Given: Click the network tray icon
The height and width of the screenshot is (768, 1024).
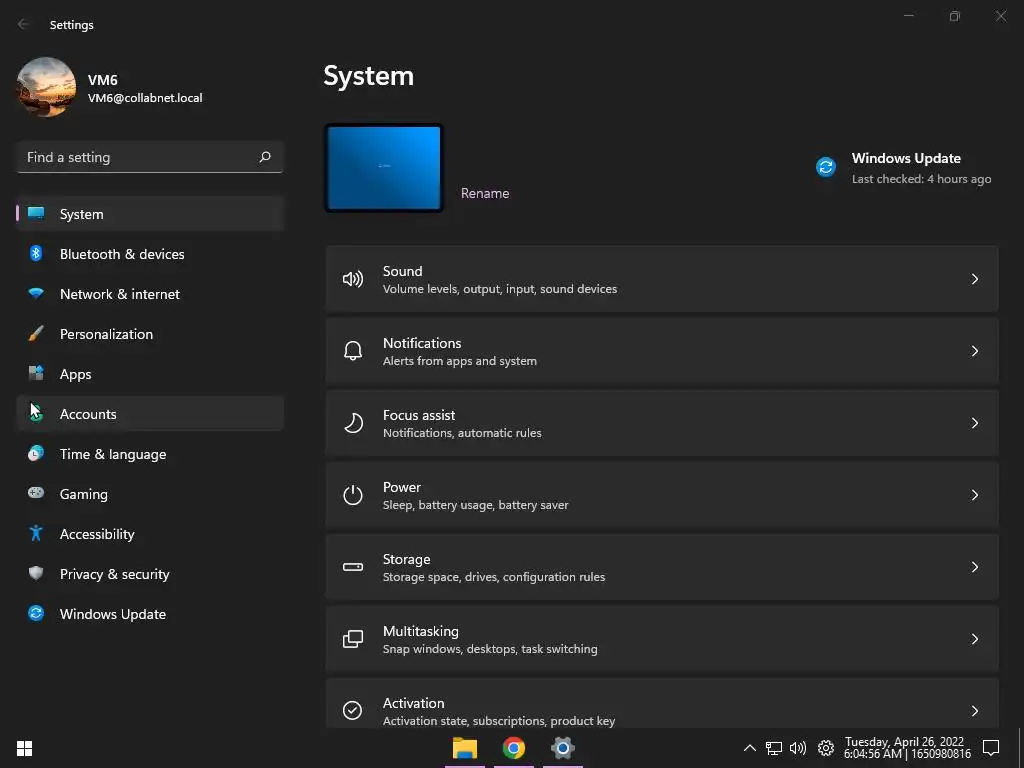Looking at the screenshot, I should click(774, 748).
